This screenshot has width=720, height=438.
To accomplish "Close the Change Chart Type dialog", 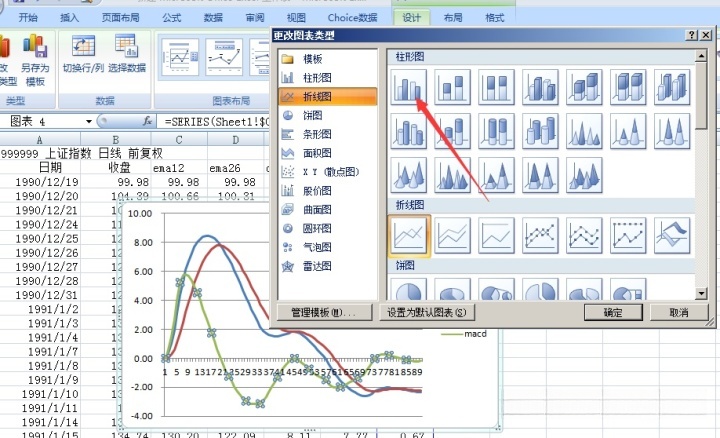I will pos(706,35).
